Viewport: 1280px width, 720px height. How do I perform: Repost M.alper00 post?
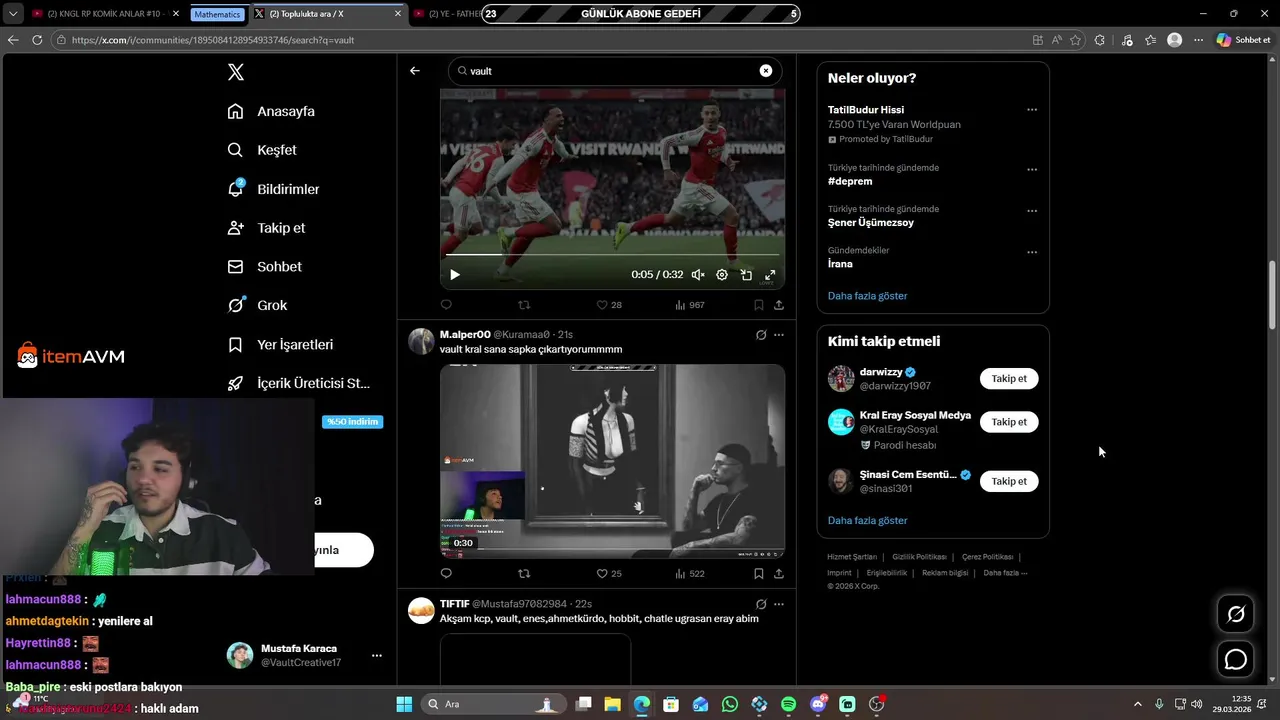pyautogui.click(x=524, y=574)
